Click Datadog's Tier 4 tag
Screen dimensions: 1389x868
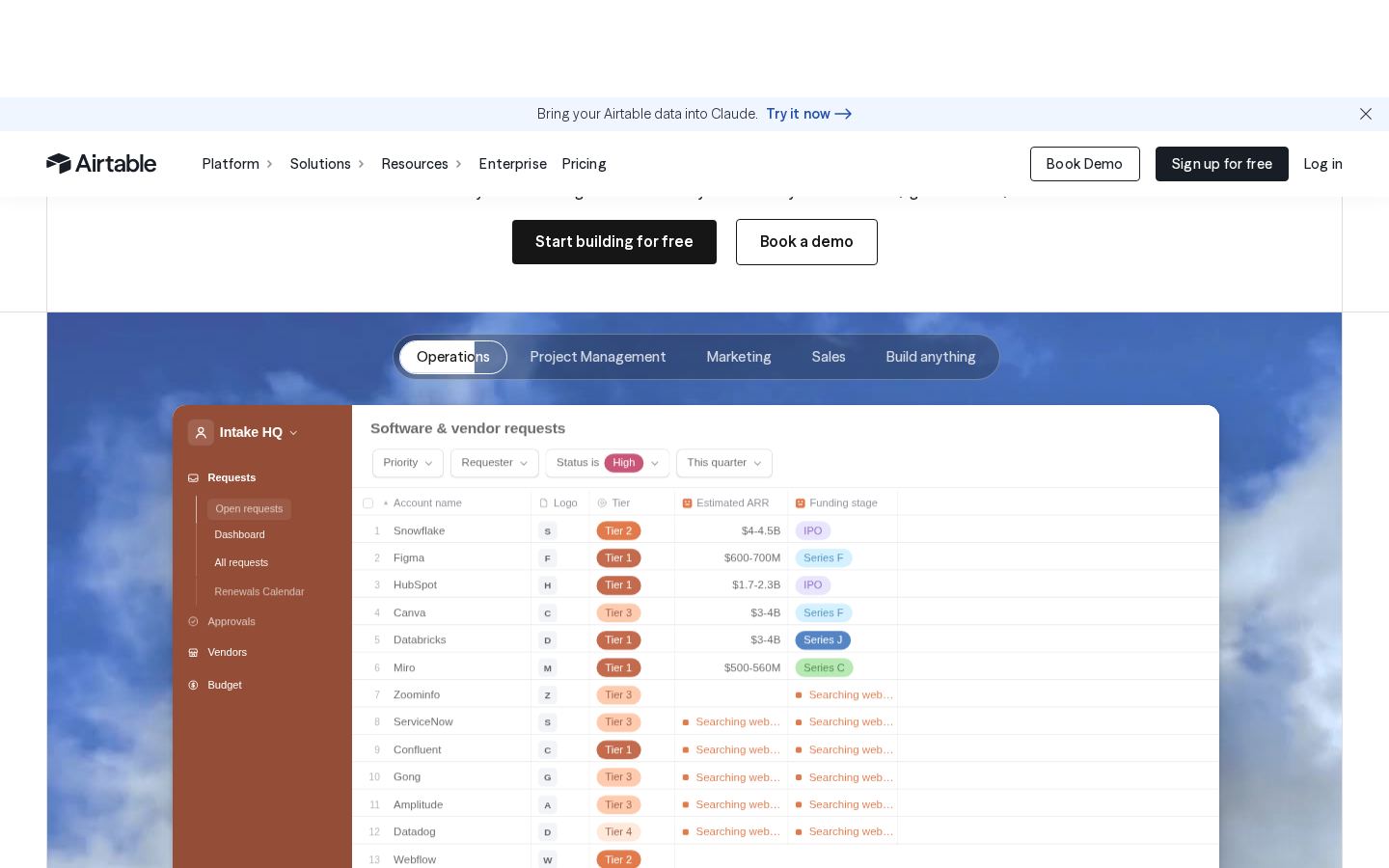coord(619,832)
